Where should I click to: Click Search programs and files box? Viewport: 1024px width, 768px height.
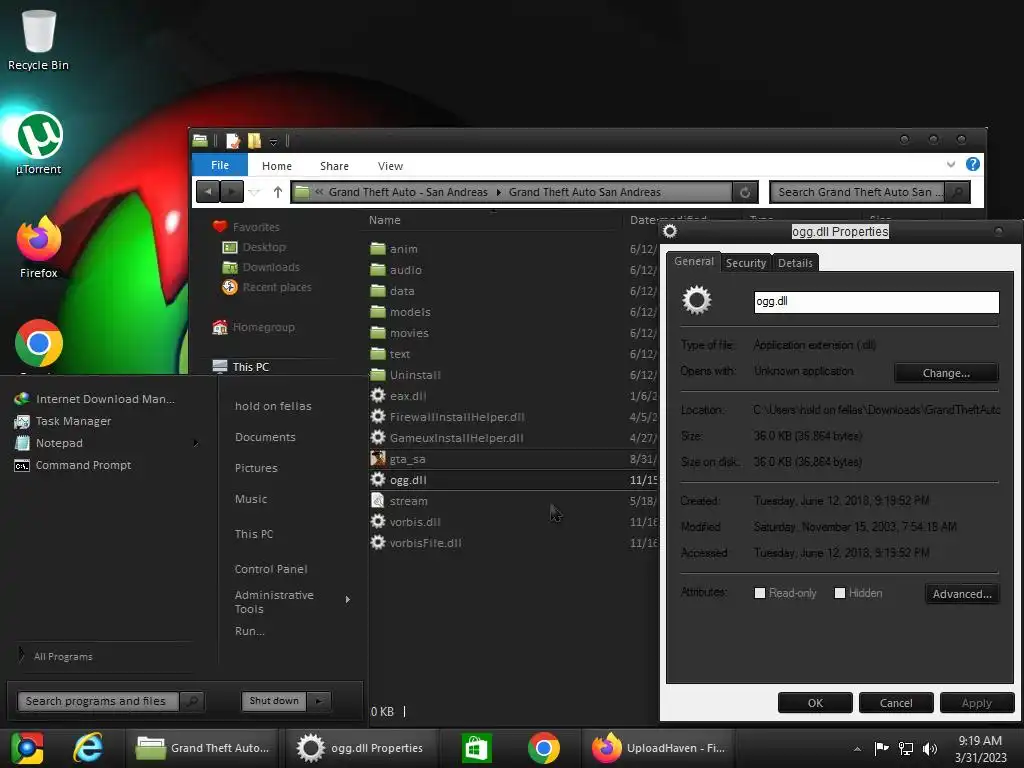tap(98, 701)
